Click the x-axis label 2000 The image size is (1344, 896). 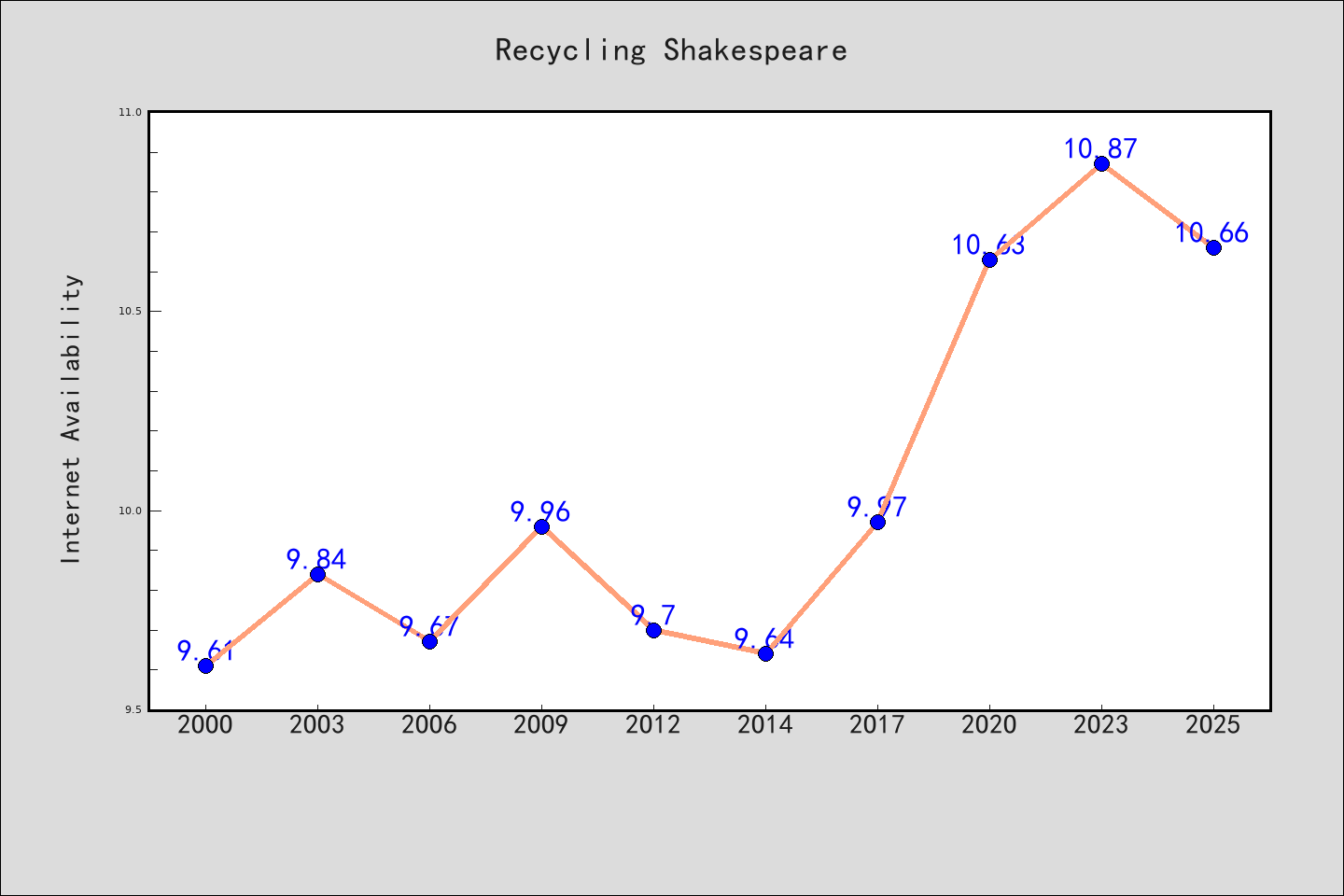(x=205, y=725)
